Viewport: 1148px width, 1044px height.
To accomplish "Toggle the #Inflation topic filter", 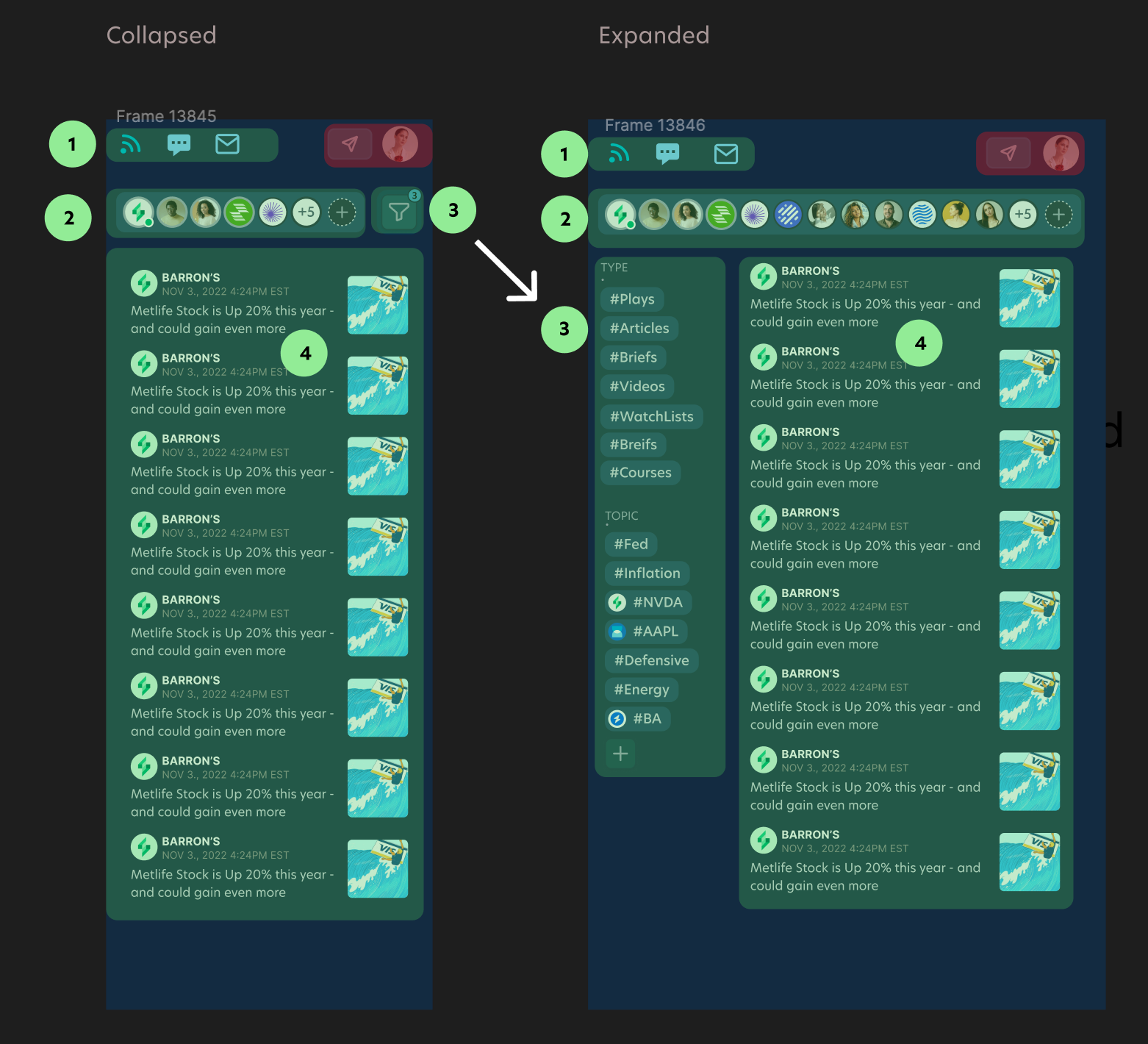I will click(x=646, y=573).
